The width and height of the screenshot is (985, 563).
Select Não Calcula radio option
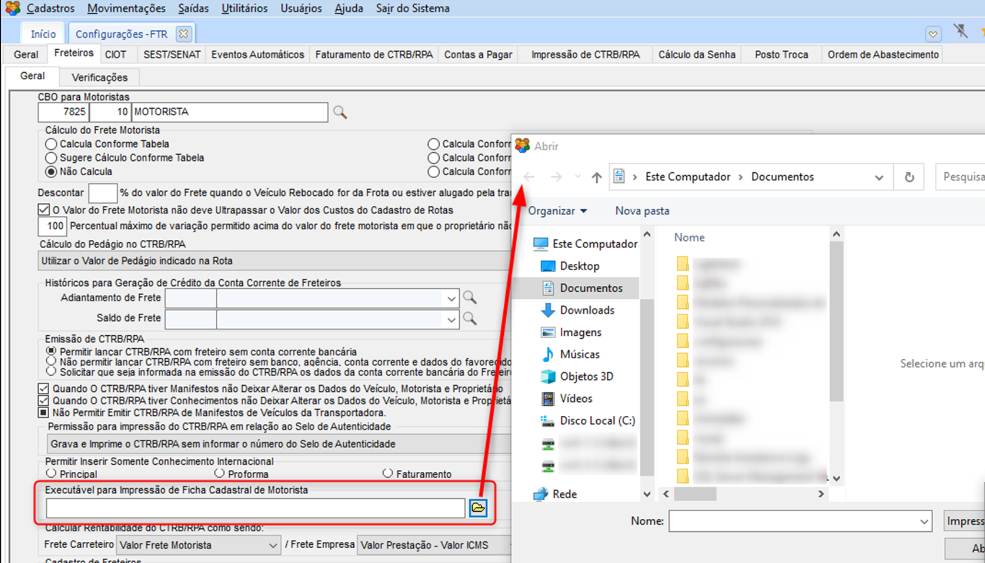pyautogui.click(x=51, y=172)
